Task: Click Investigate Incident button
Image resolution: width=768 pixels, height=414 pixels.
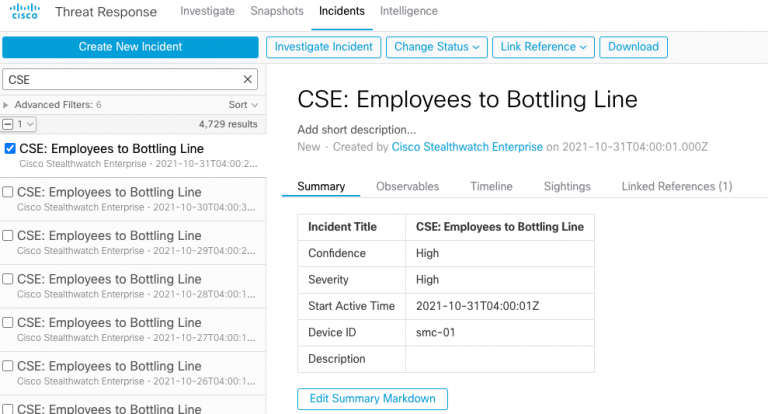Action: point(323,47)
